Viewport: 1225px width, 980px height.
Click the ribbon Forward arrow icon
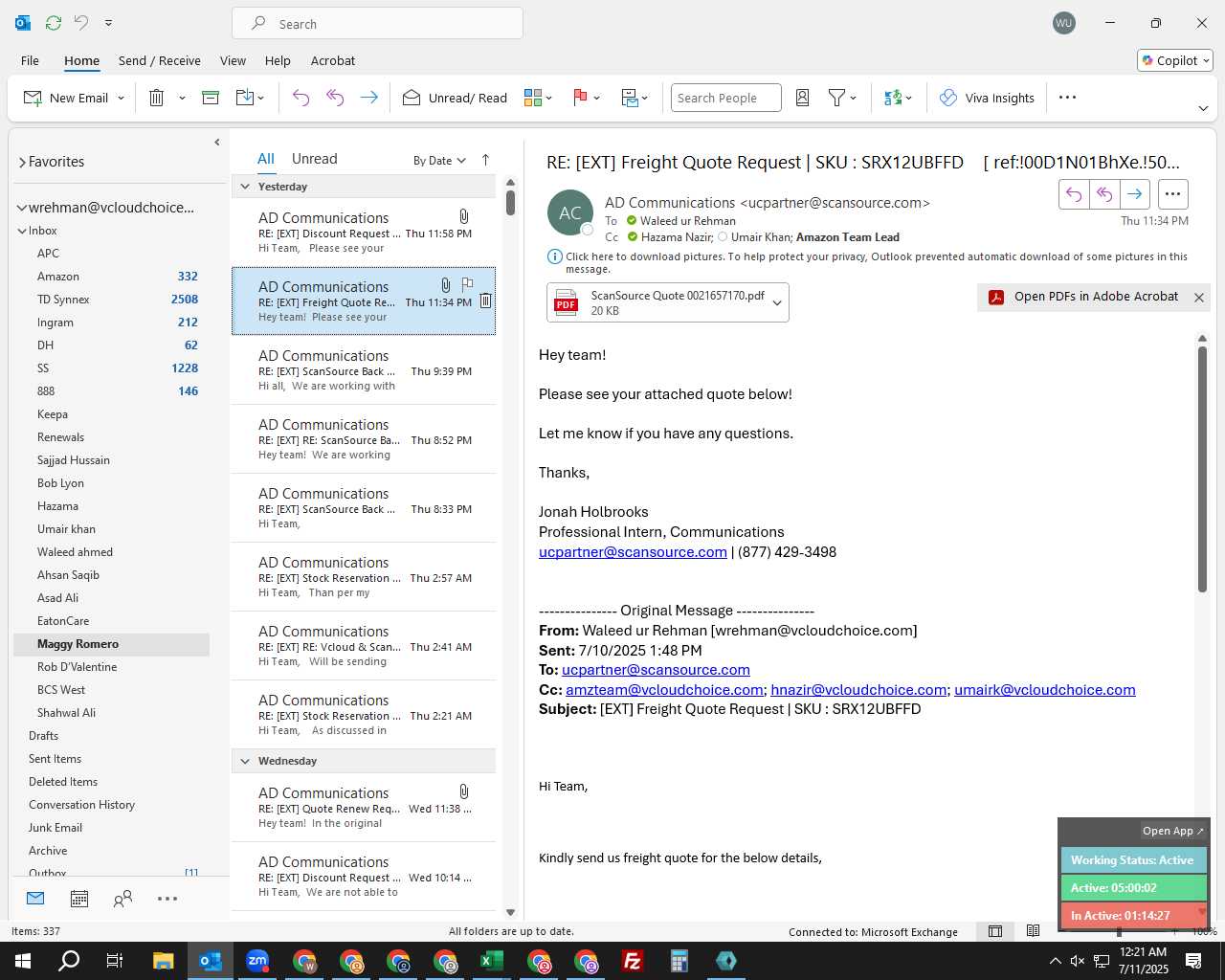(x=368, y=98)
